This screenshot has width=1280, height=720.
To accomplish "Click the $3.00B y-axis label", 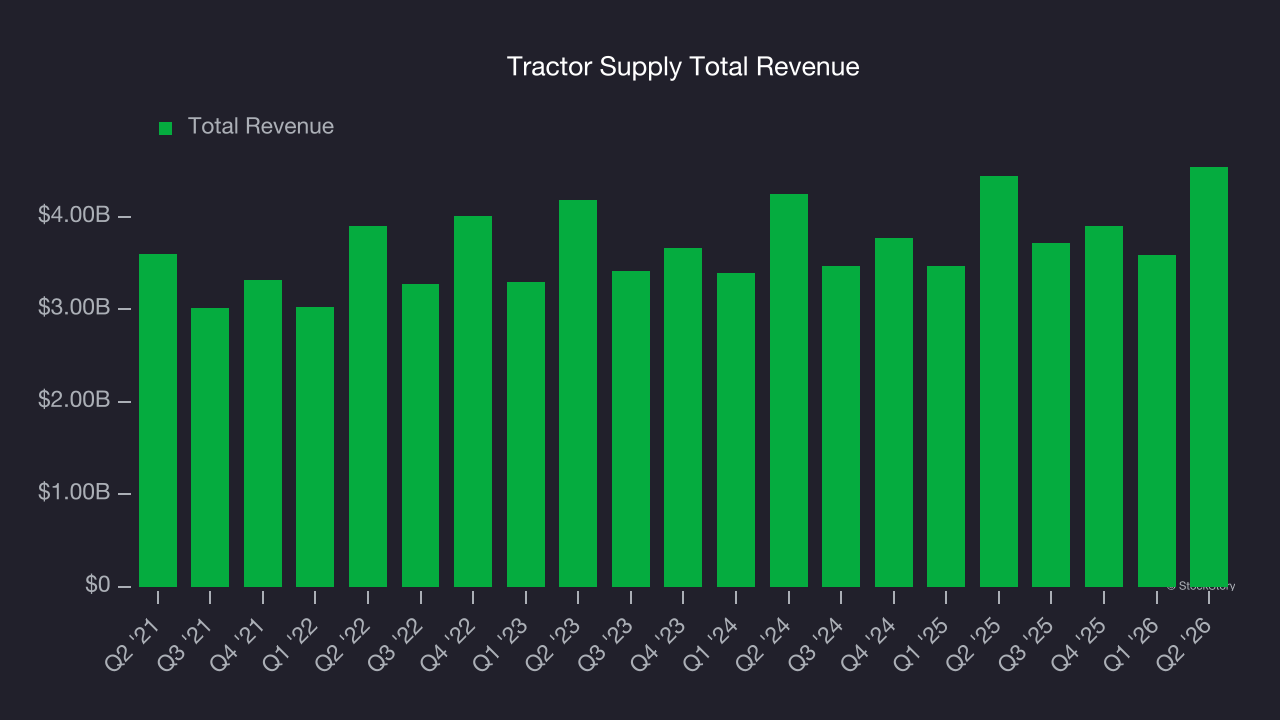I will tap(74, 307).
